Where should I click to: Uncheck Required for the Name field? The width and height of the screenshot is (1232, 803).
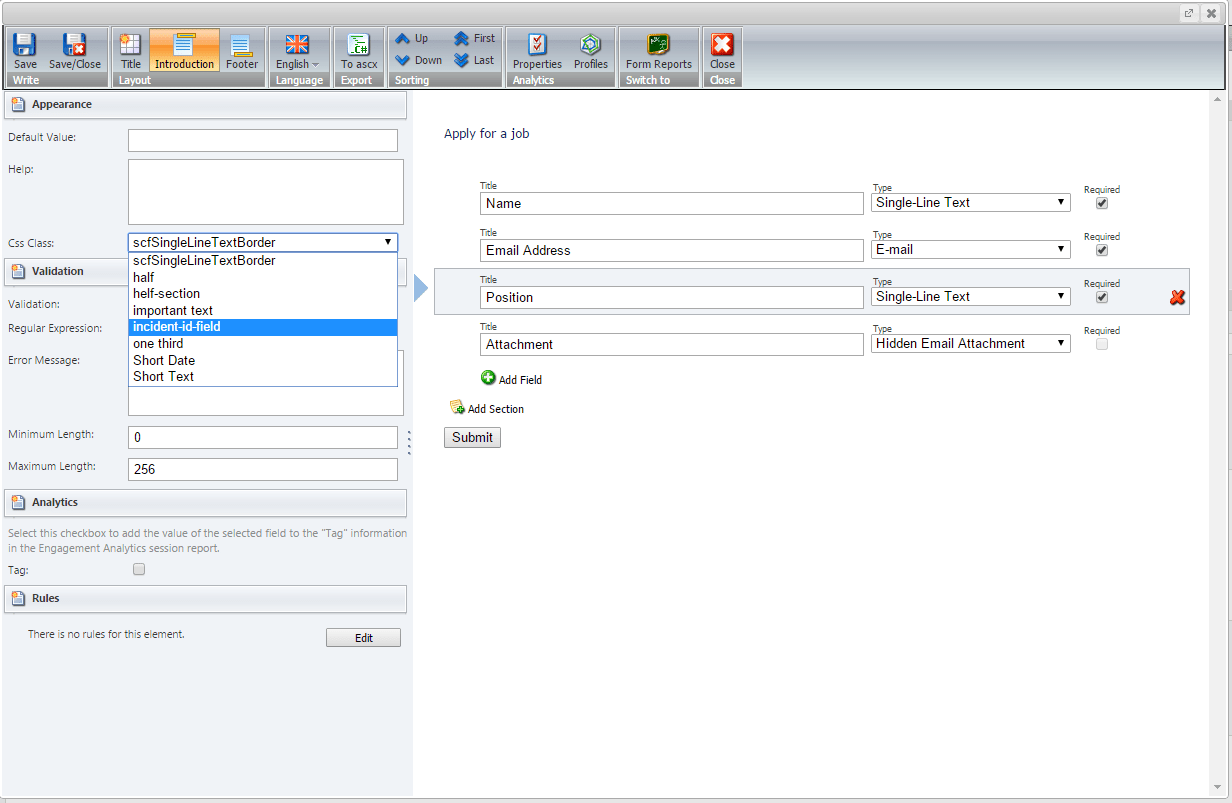[x=1101, y=203]
